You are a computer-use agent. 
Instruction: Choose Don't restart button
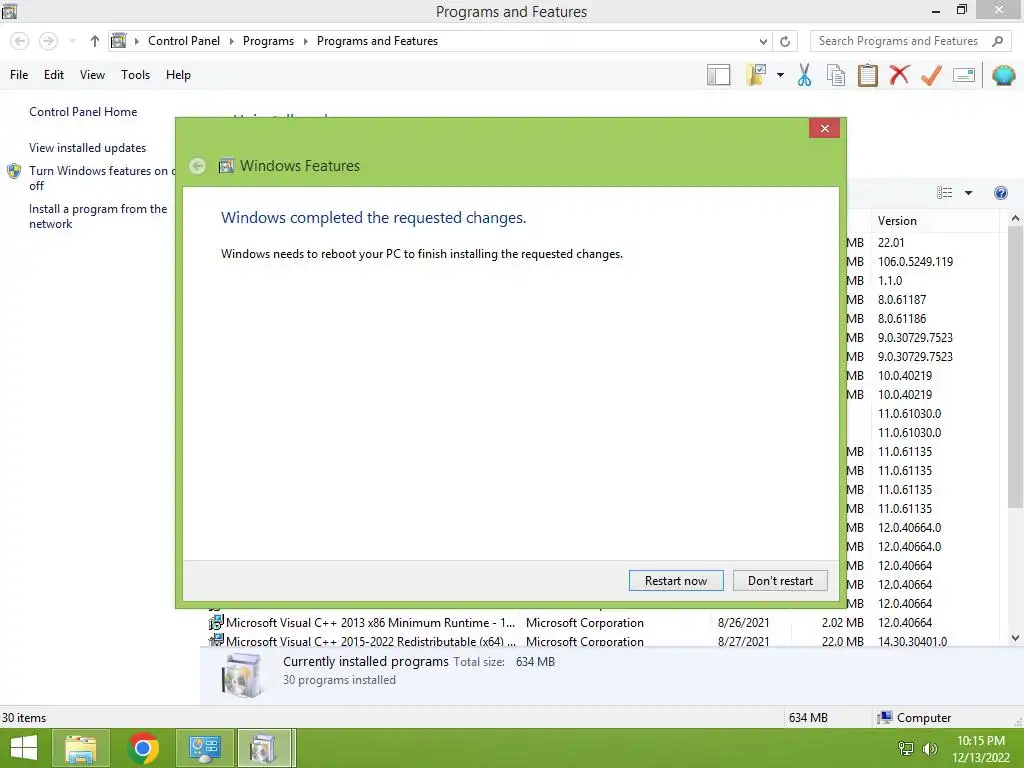pos(780,581)
